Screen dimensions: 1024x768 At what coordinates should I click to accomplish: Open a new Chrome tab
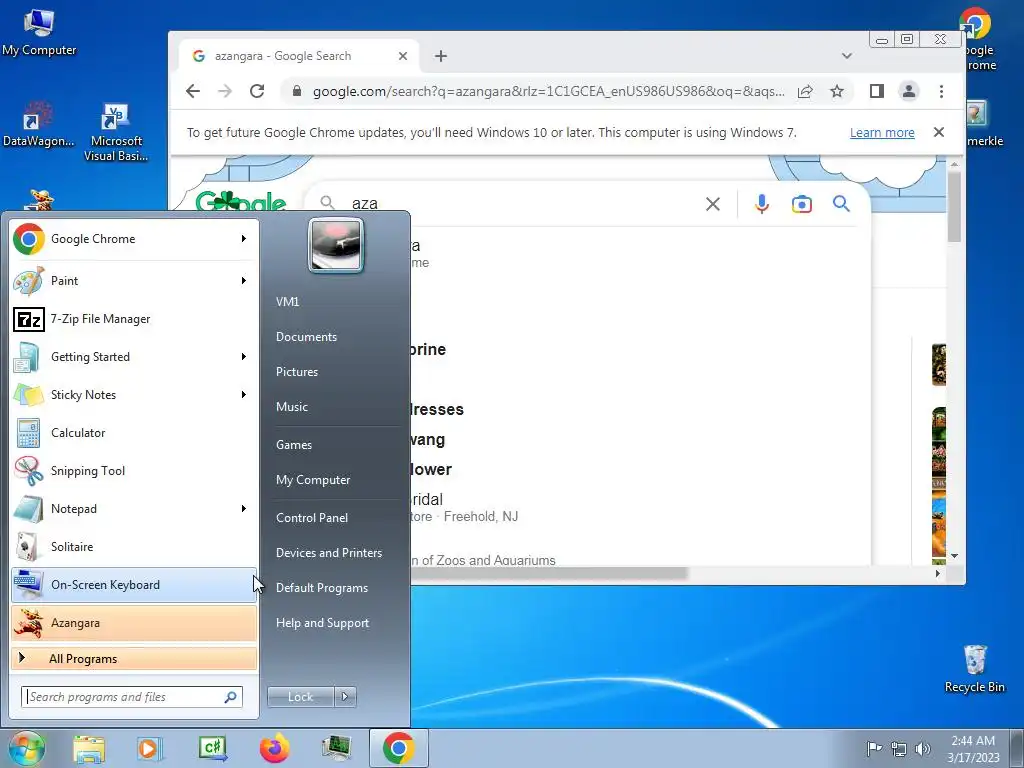[x=441, y=56]
